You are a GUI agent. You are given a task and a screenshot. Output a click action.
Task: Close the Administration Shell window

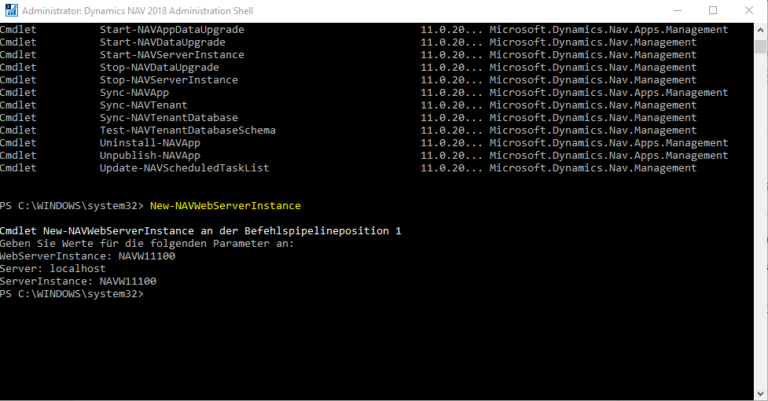click(x=749, y=10)
